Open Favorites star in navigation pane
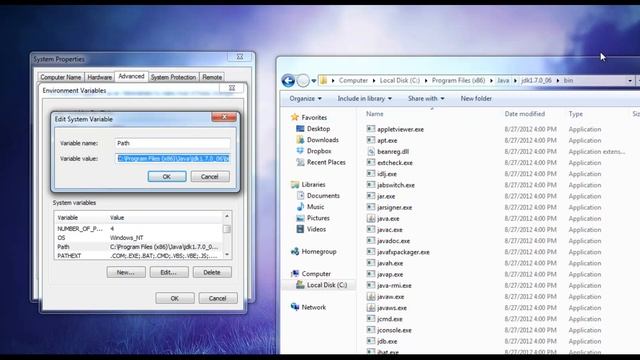Viewport: 640px width, 360px height. coord(295,117)
